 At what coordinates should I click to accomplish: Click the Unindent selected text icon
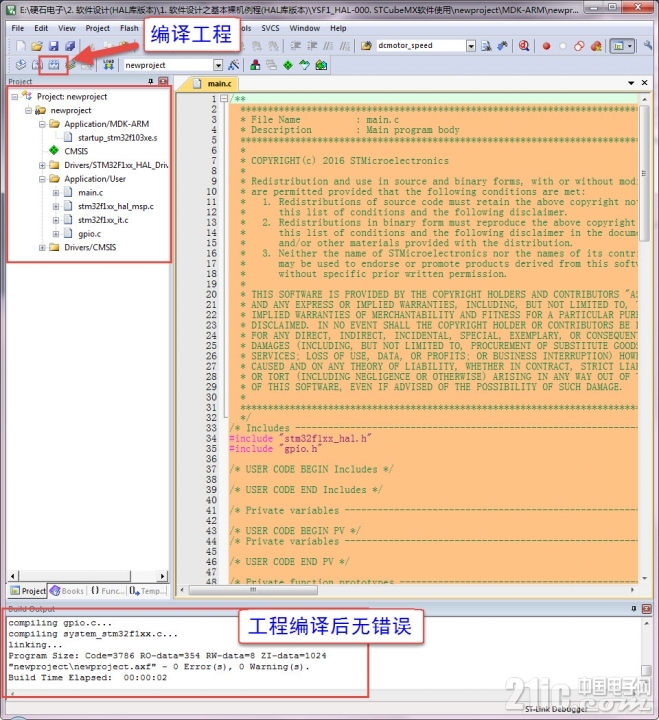point(312,45)
